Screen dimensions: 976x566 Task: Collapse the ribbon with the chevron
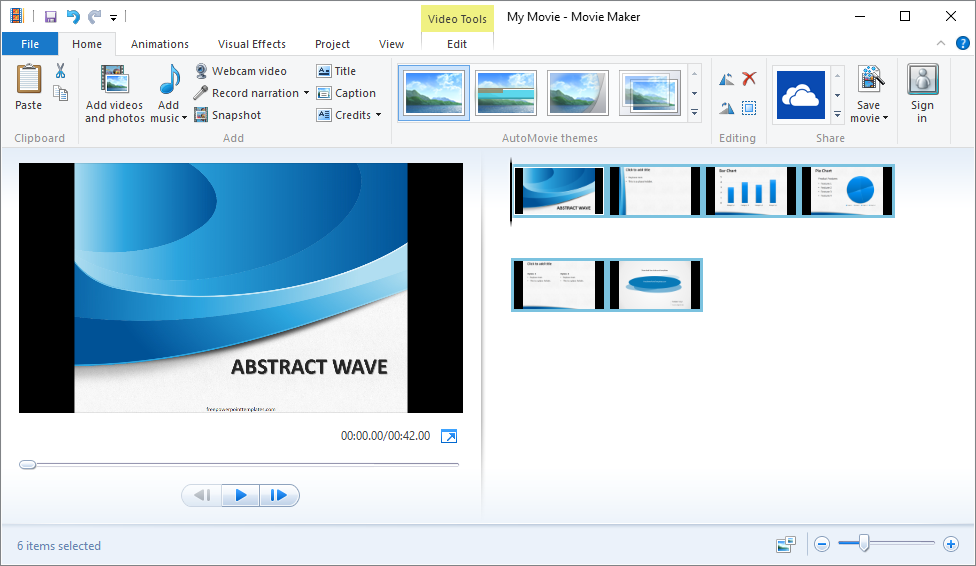[x=941, y=43]
